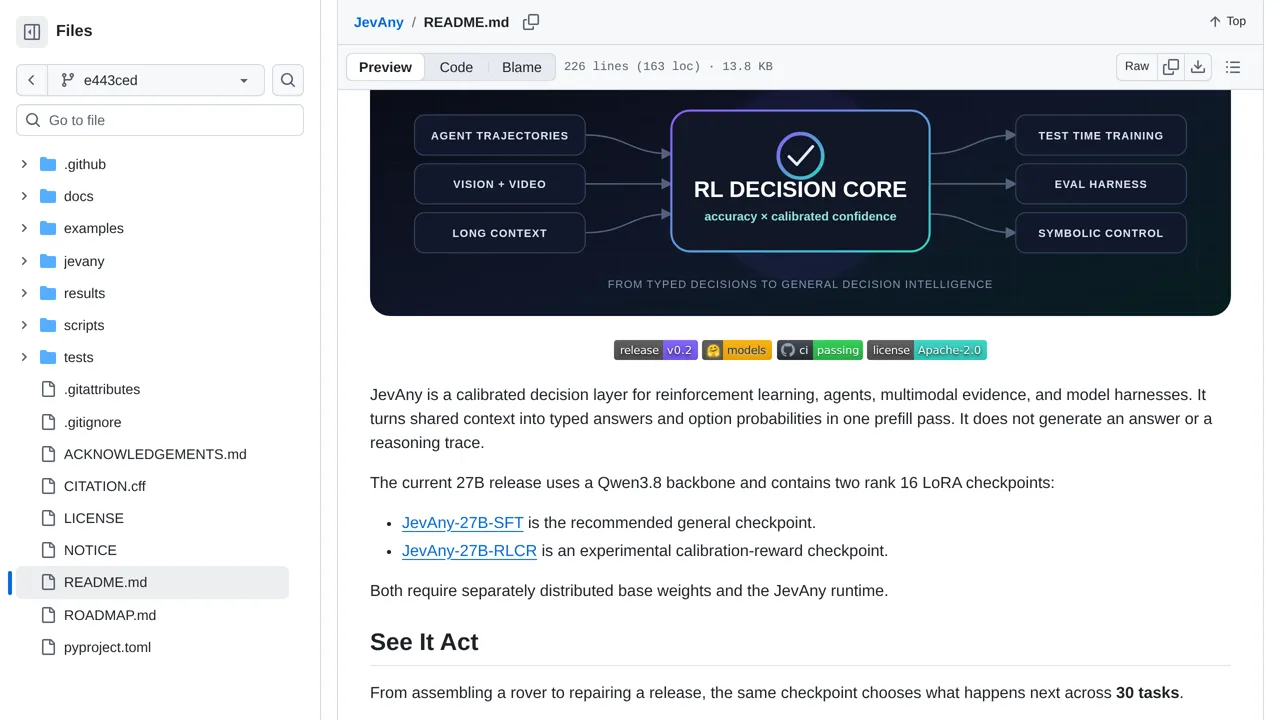This screenshot has height=720, width=1280.
Task: Click the "226 lines (163 loc) · 13.8 KB" text
Action: point(668,67)
